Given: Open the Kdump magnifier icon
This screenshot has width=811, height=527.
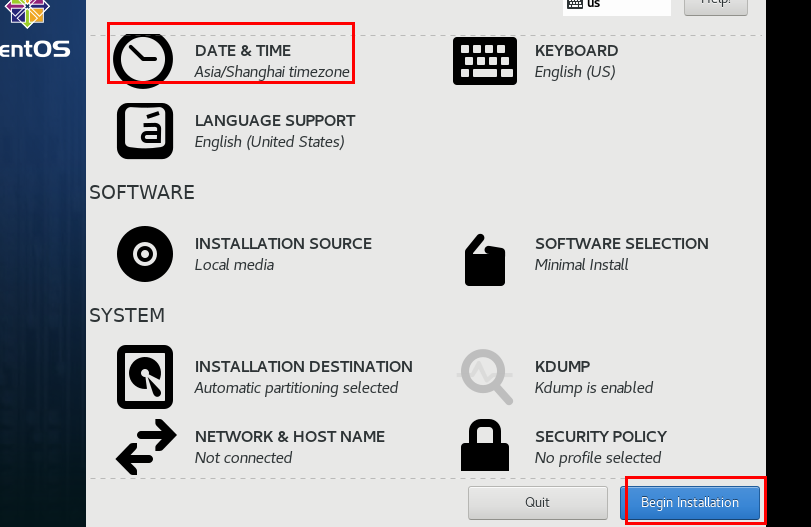Looking at the screenshot, I should (486, 377).
